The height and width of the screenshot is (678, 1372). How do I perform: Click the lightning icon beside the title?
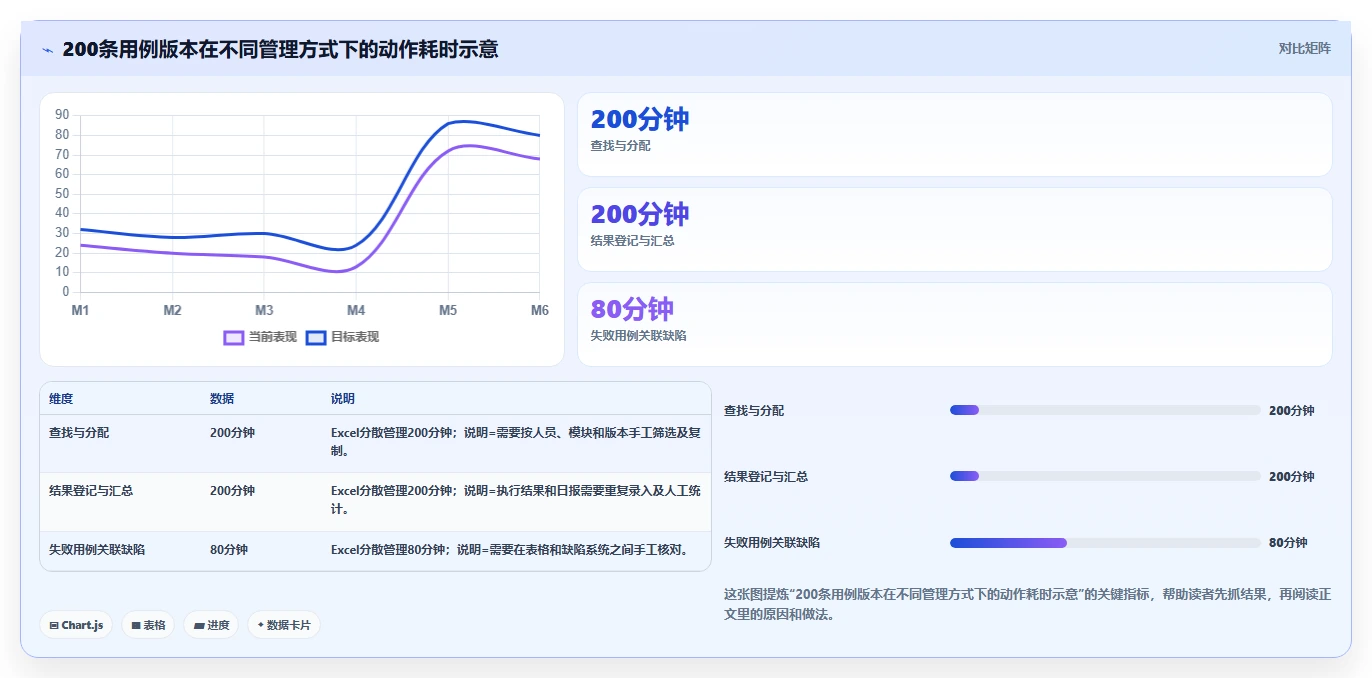pos(48,49)
